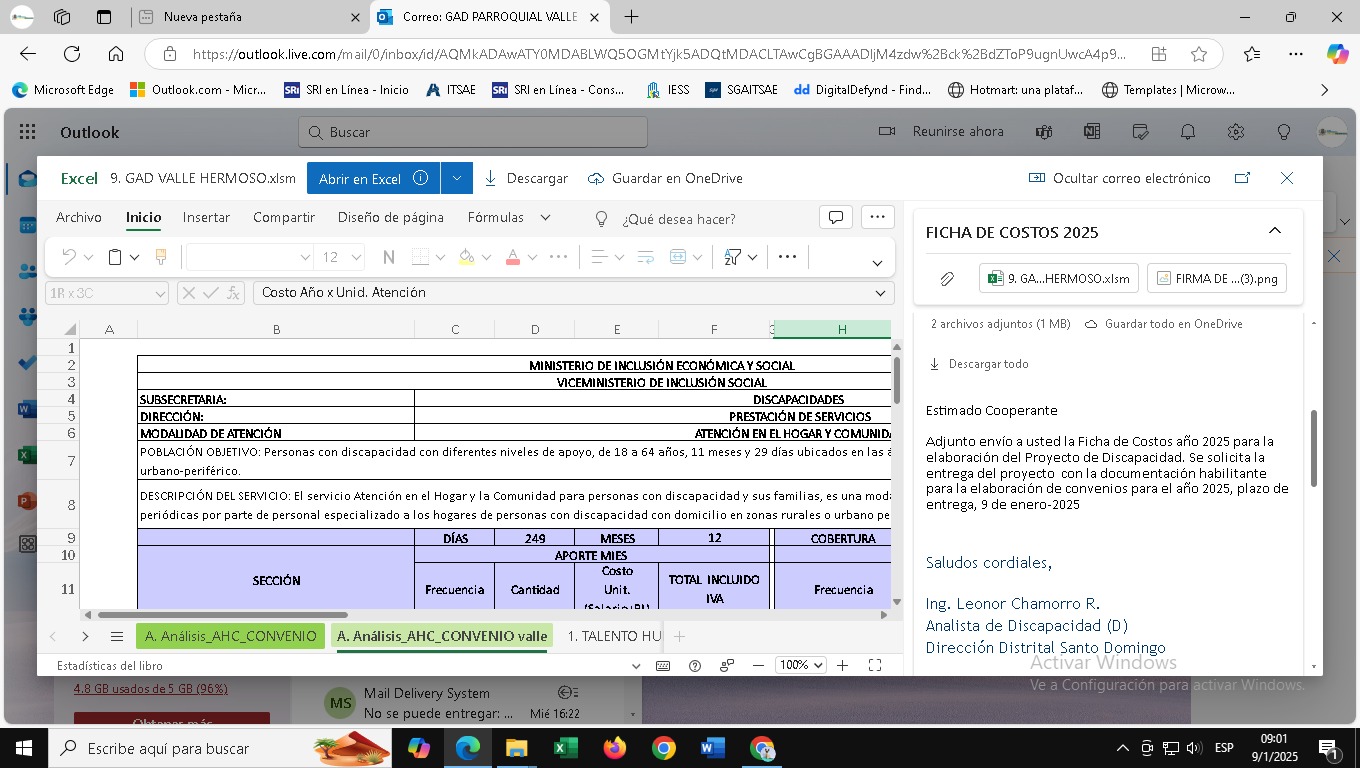Image resolution: width=1360 pixels, height=768 pixels.
Task: Open the comments speech bubble icon
Action: [835, 217]
